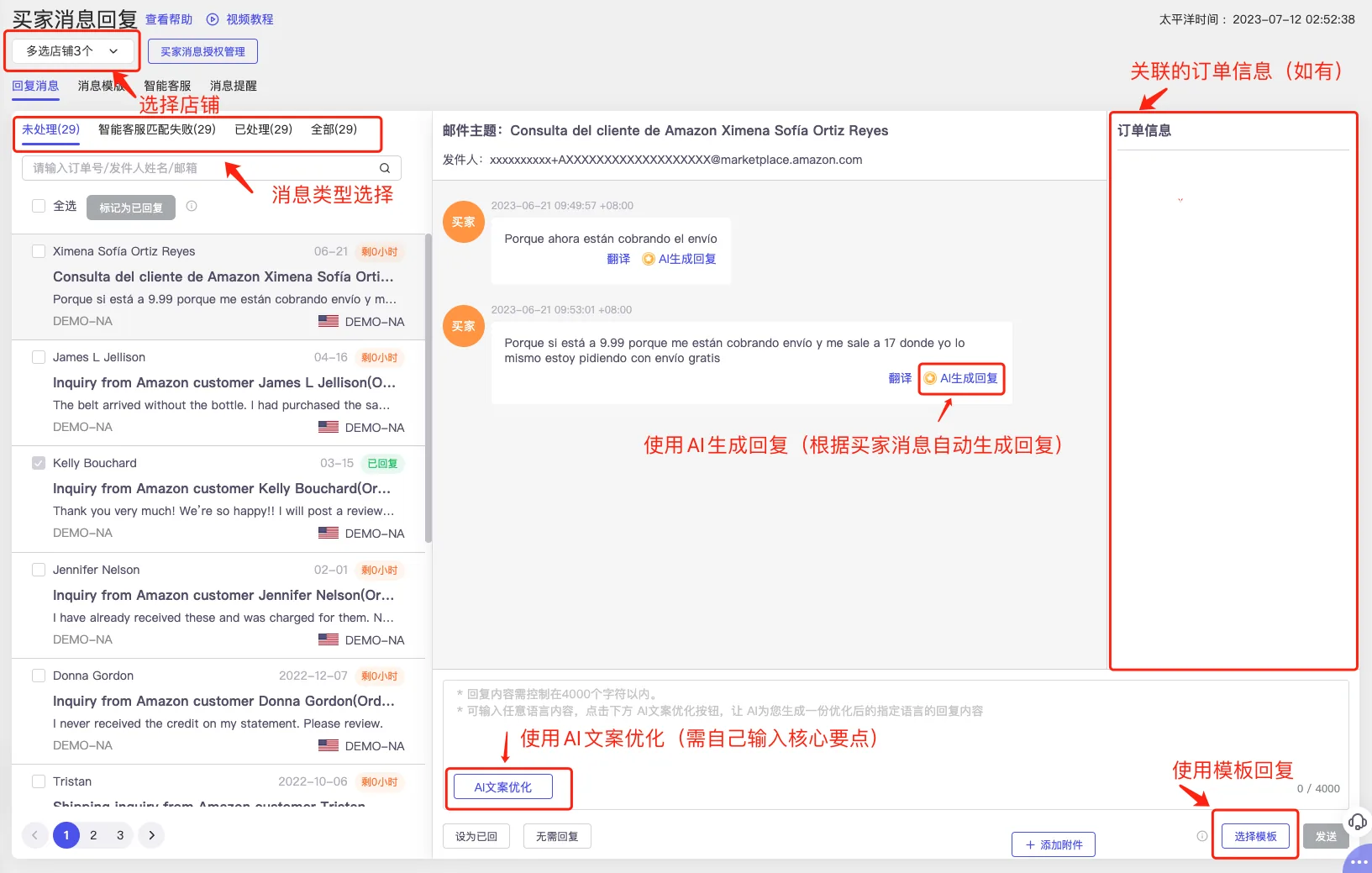Click the info icon beside 选择模板
Image resolution: width=1372 pixels, height=873 pixels.
tap(1202, 836)
